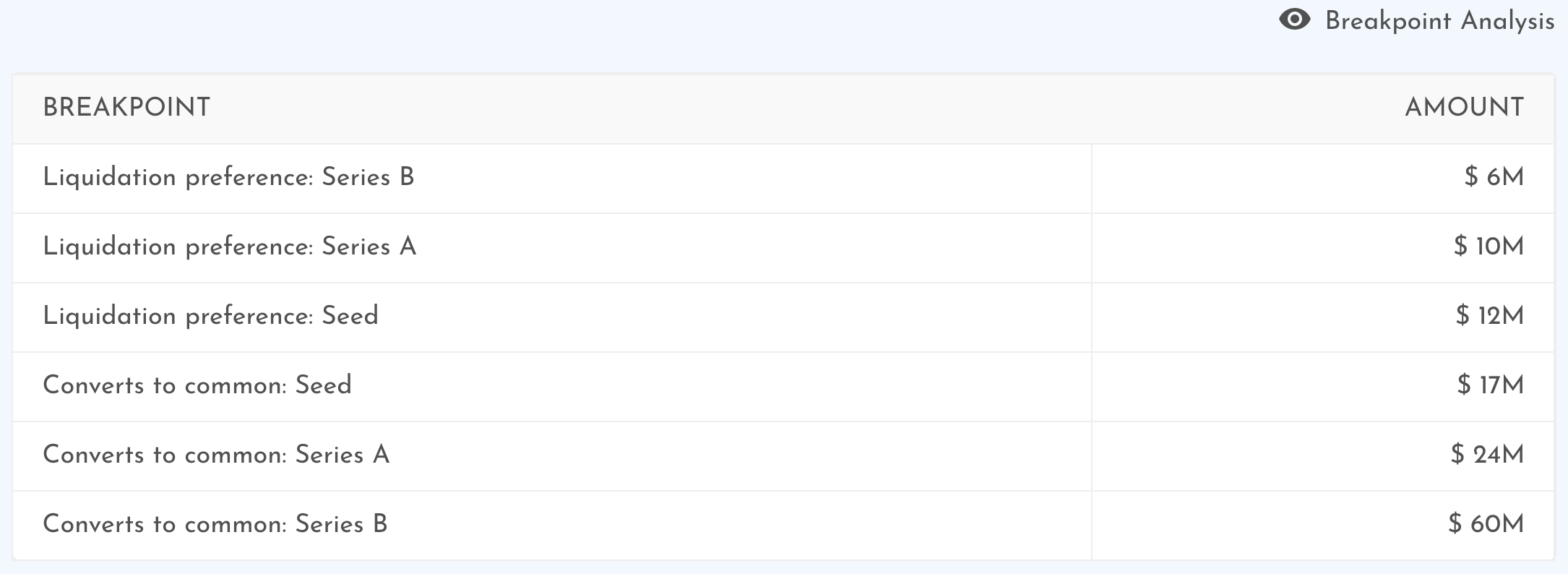Click 'Series A' text in conversion row
1568x574 pixels.
(x=343, y=455)
